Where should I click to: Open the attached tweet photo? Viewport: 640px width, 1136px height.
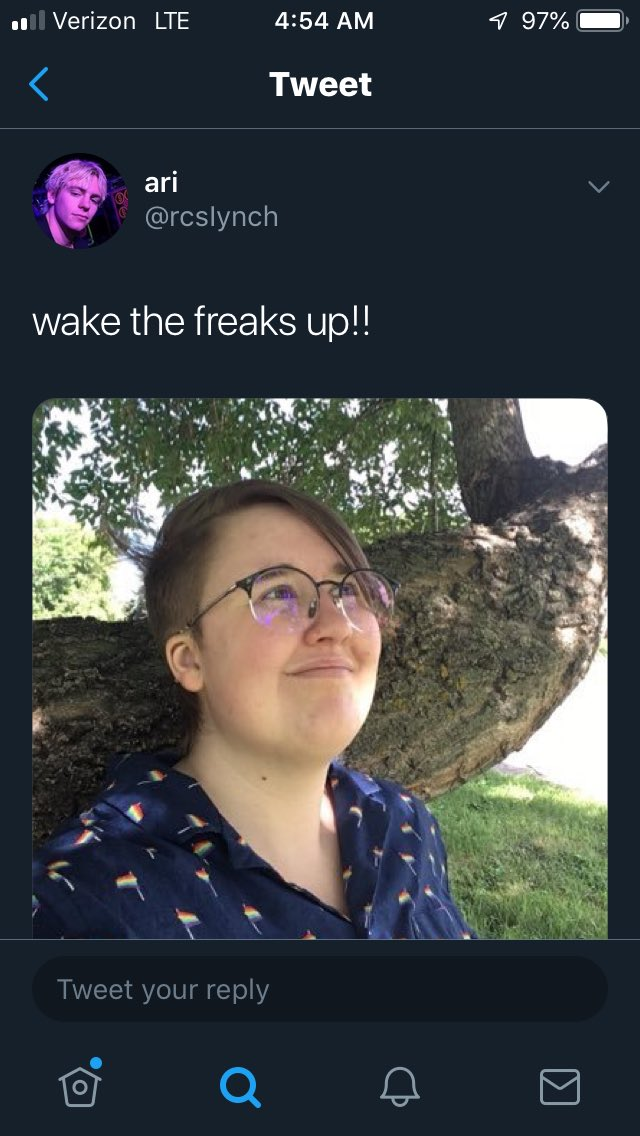[320, 669]
